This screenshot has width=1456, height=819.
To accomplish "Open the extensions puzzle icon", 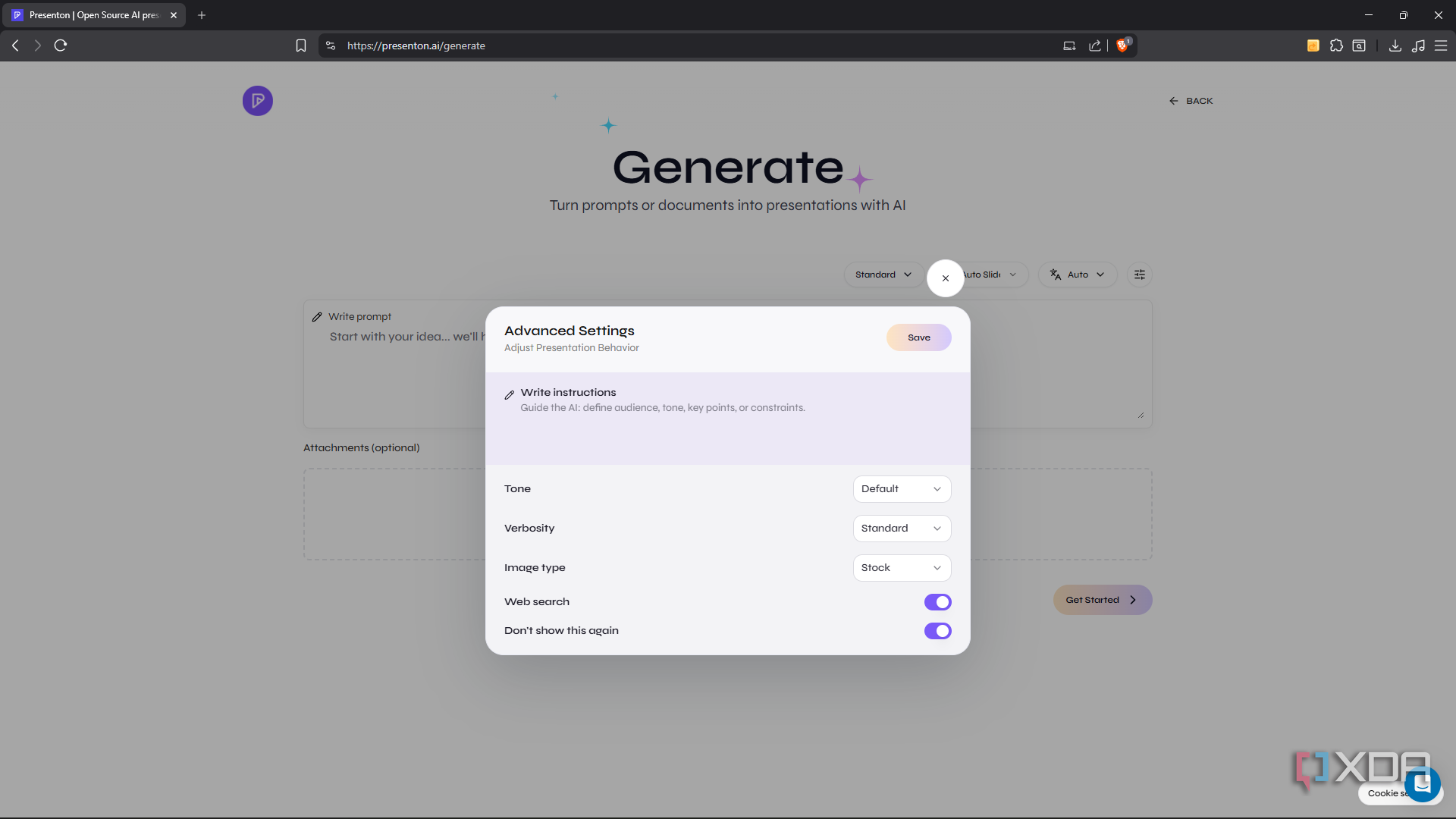I will pos(1336,45).
